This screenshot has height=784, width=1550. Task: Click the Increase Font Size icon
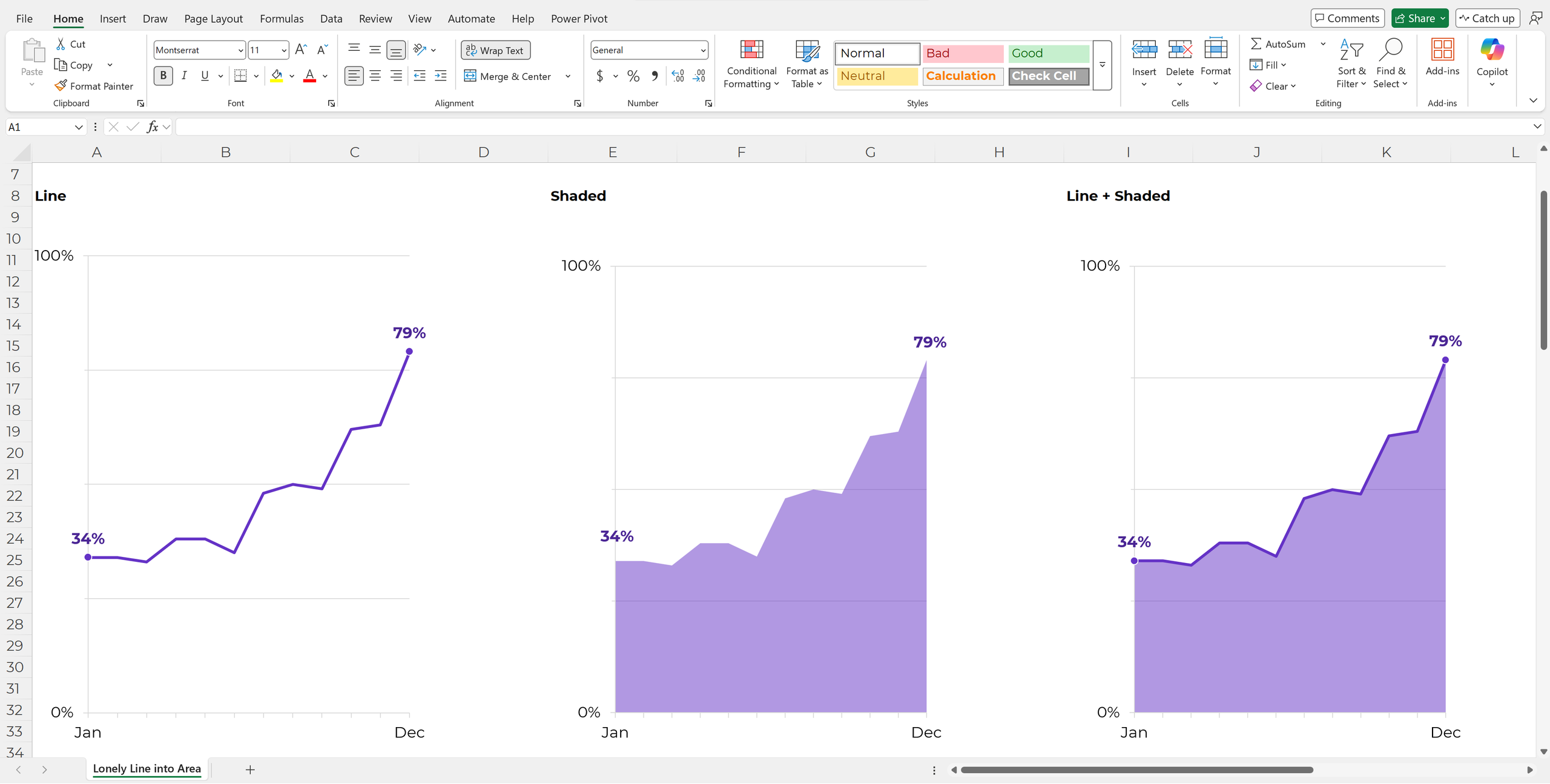[x=301, y=50]
